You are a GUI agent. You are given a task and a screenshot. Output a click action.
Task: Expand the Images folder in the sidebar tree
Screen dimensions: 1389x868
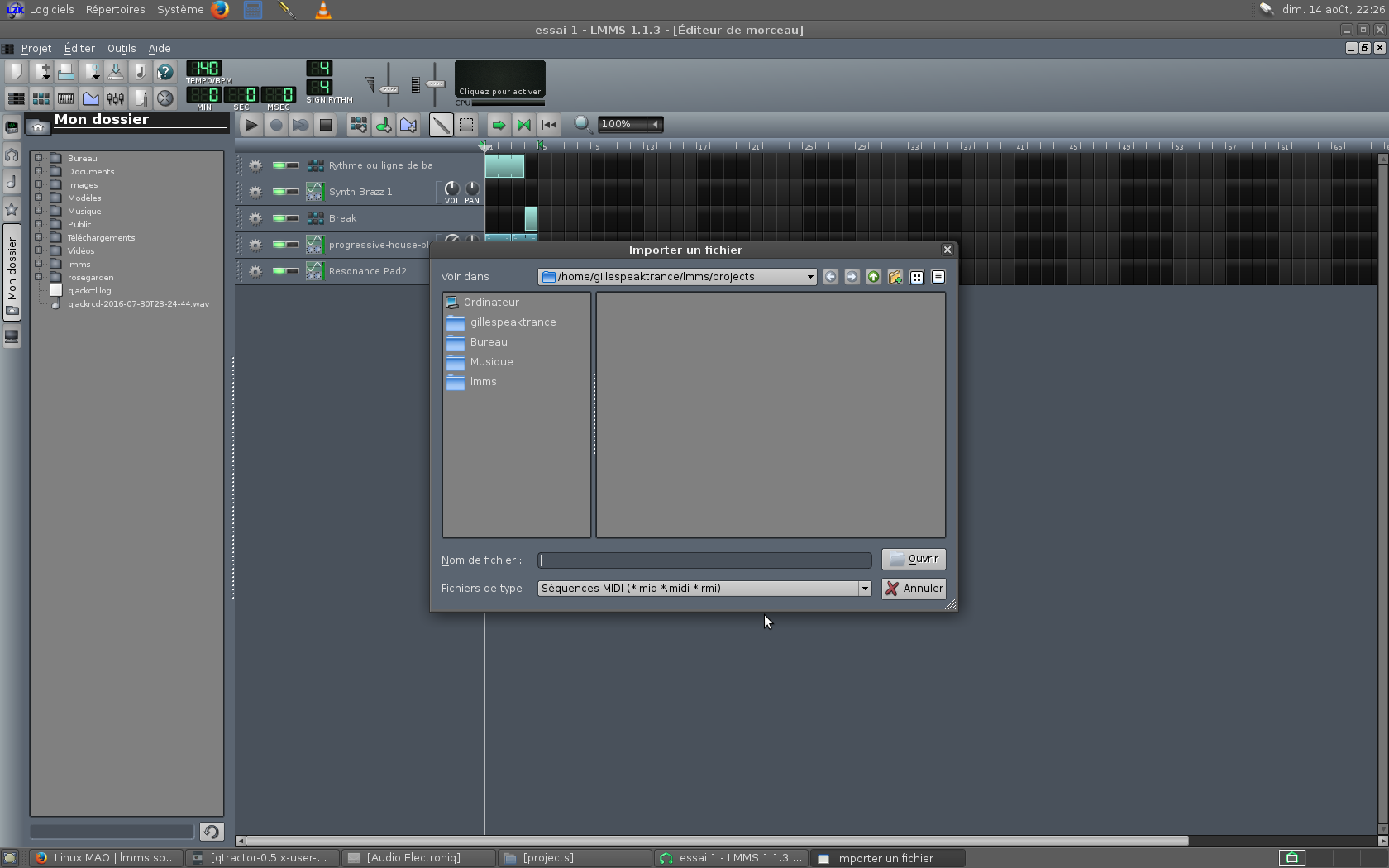click(38, 184)
